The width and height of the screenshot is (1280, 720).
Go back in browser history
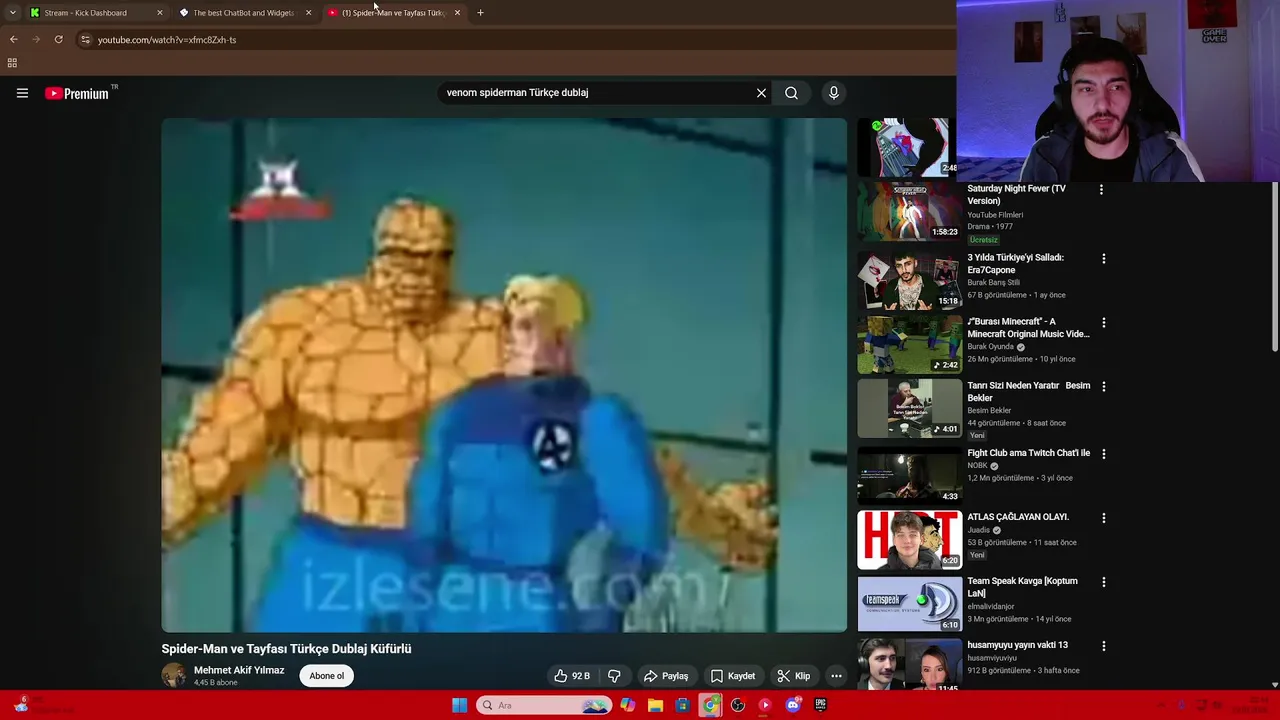point(13,40)
